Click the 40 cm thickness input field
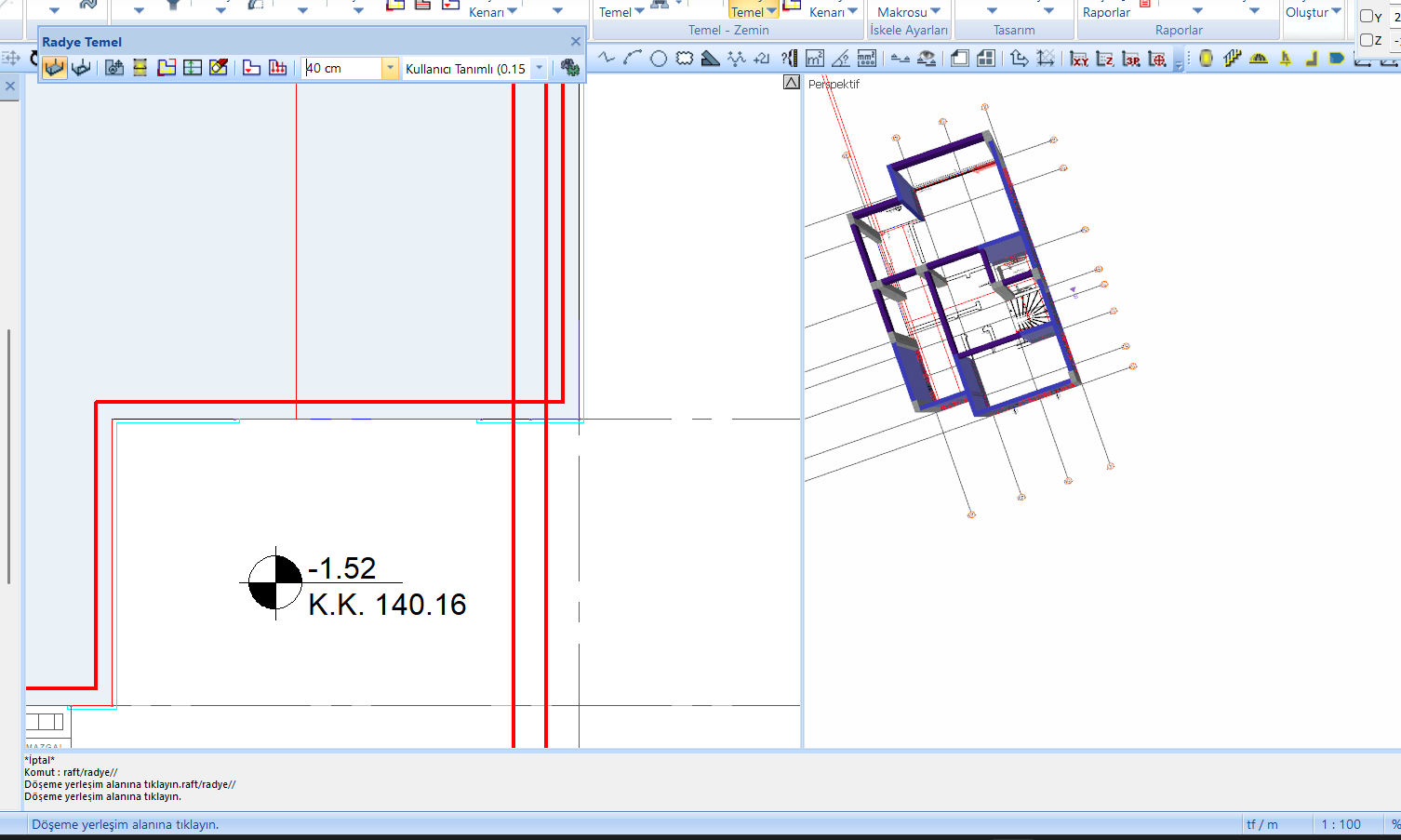1401x840 pixels. click(341, 68)
